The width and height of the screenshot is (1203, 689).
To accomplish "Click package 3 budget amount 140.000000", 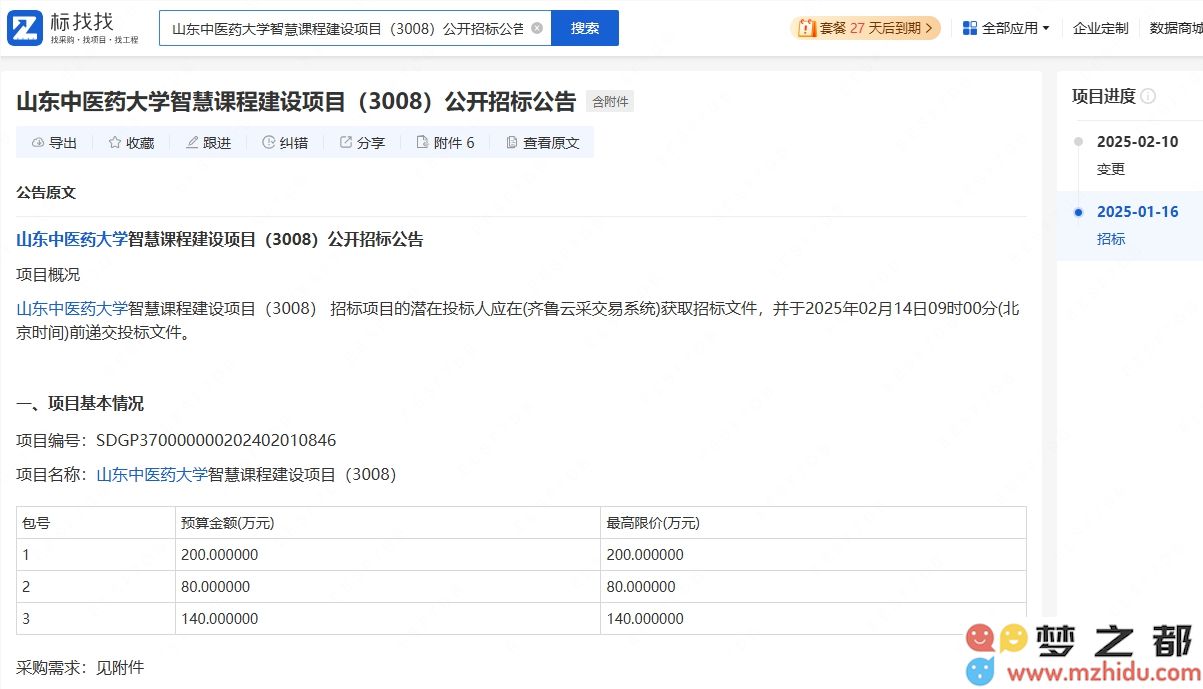I will pyautogui.click(x=220, y=619).
